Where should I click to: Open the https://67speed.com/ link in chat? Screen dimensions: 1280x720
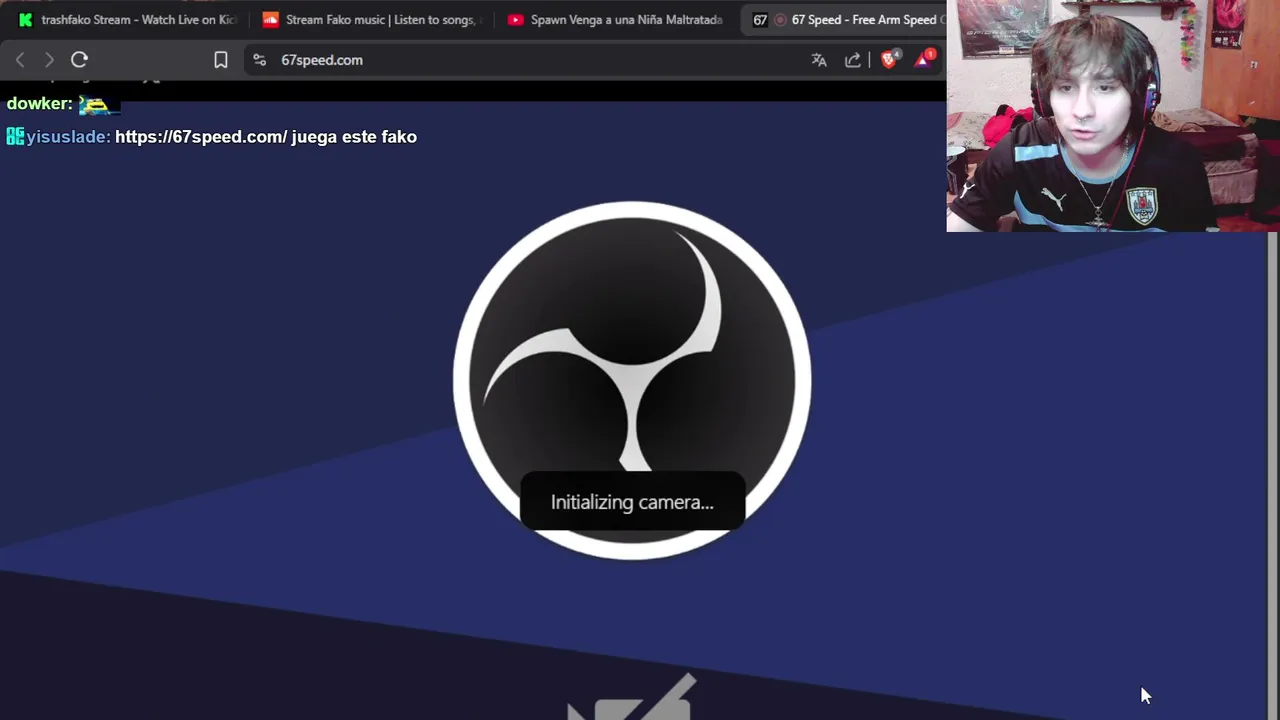click(201, 137)
